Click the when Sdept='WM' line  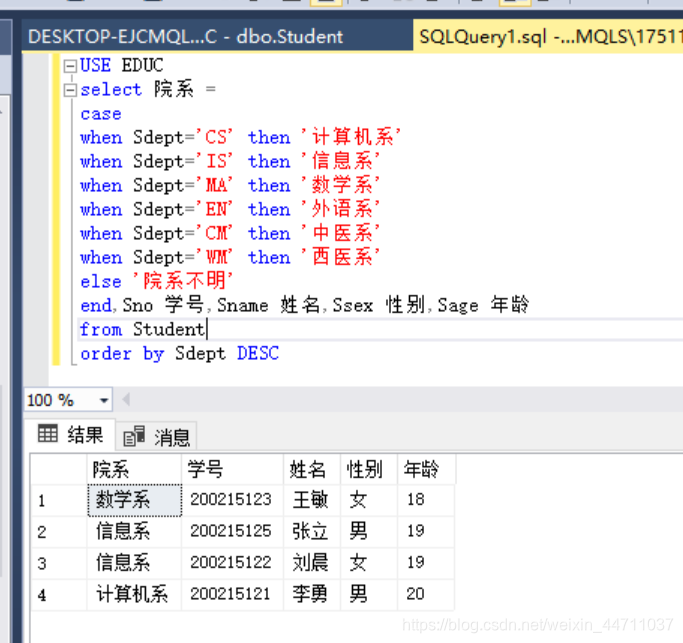click(x=230, y=257)
